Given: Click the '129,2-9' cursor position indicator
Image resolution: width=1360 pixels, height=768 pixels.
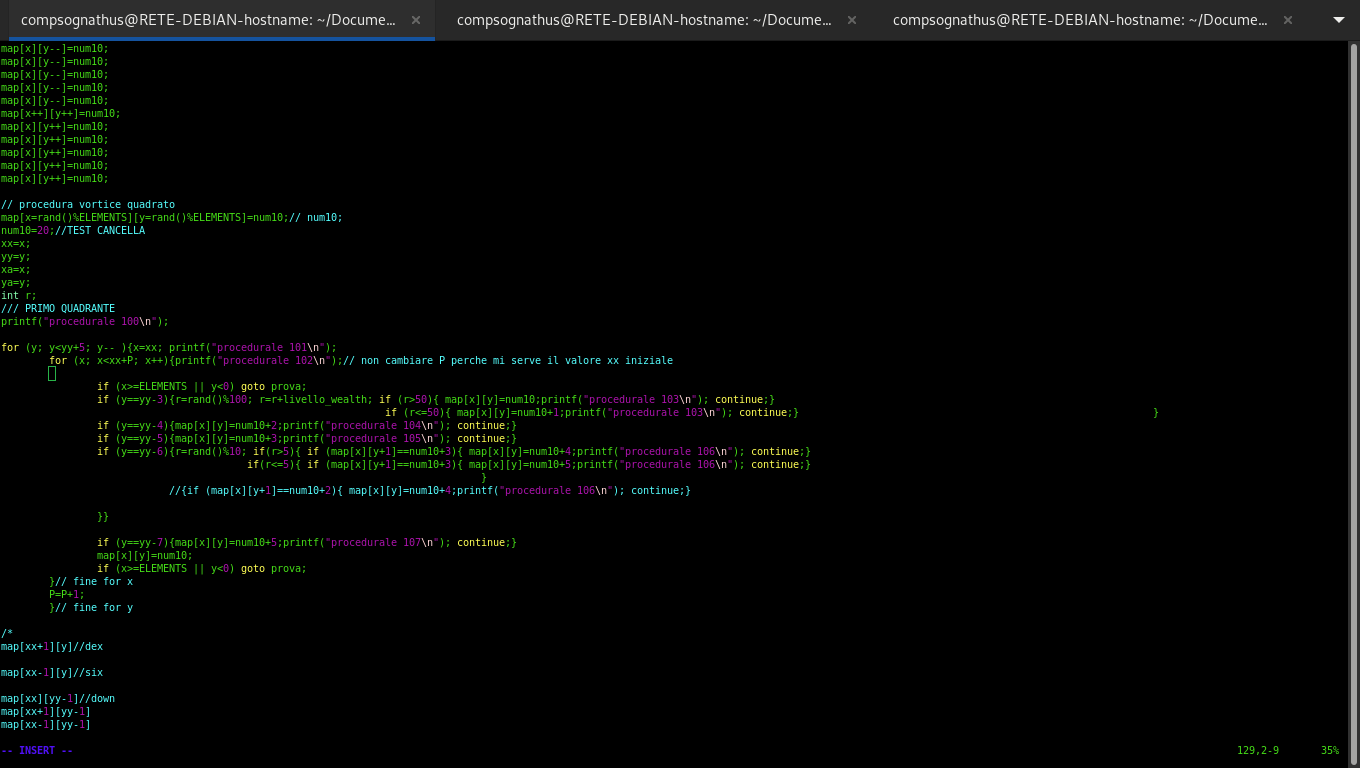Looking at the screenshot, I should (x=1258, y=750).
